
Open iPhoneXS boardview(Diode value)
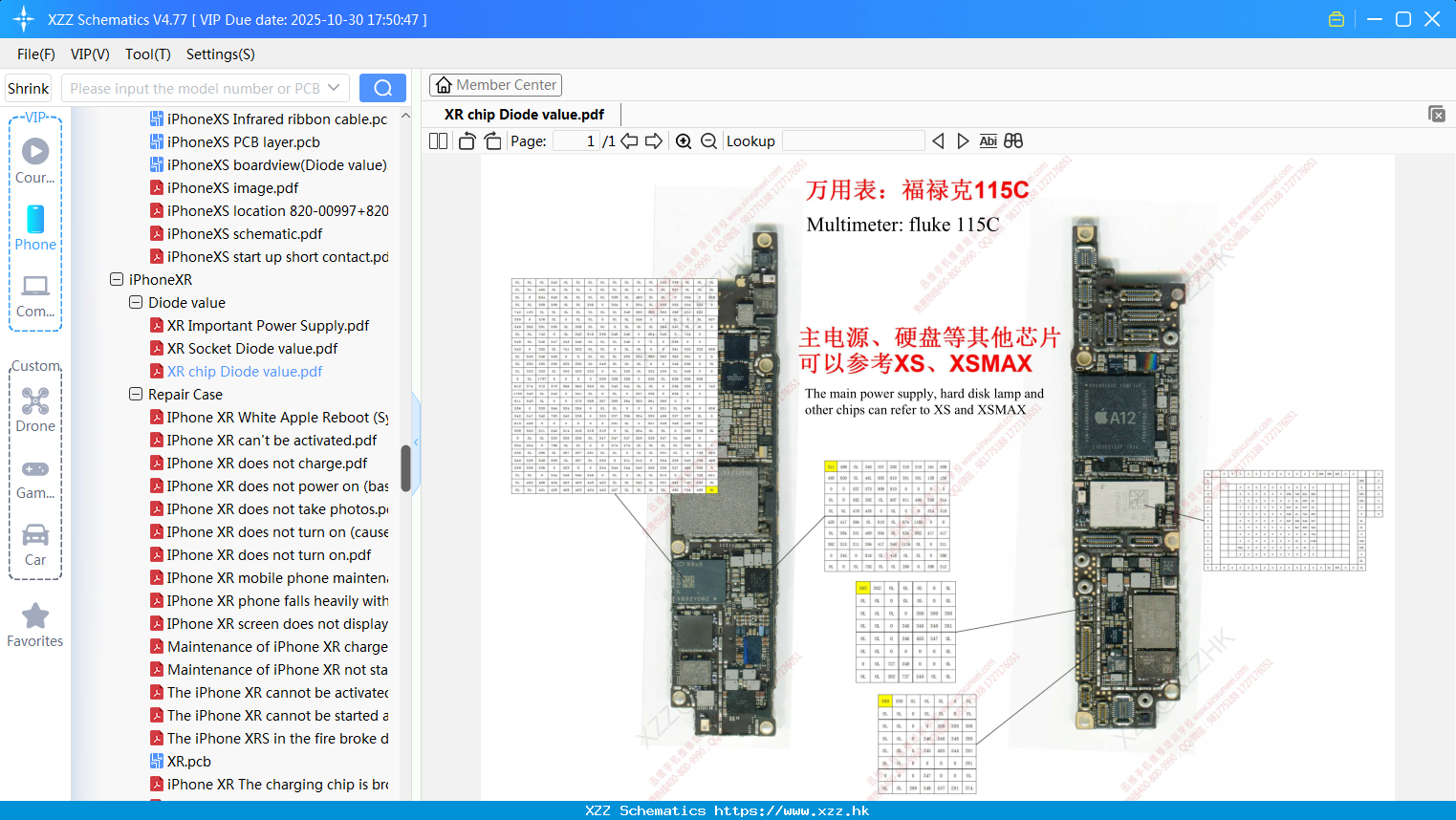click(276, 164)
